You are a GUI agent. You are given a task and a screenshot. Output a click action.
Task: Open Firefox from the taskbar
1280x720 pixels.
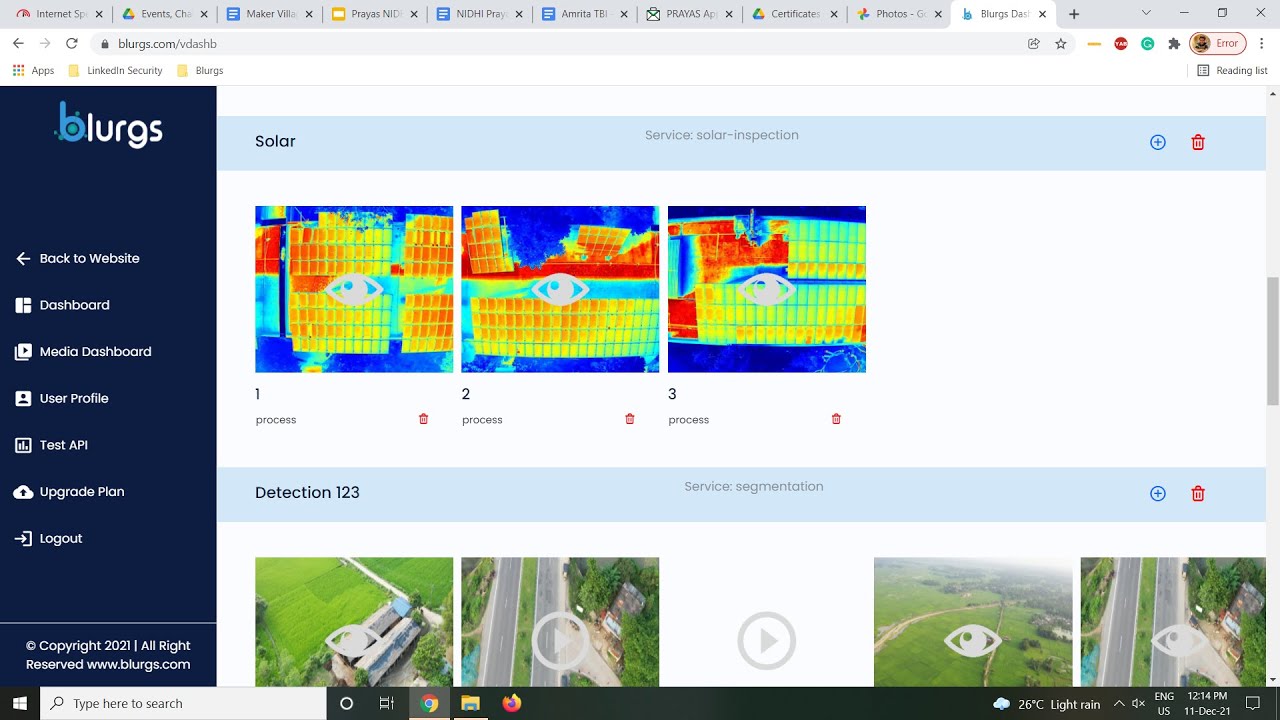point(512,703)
